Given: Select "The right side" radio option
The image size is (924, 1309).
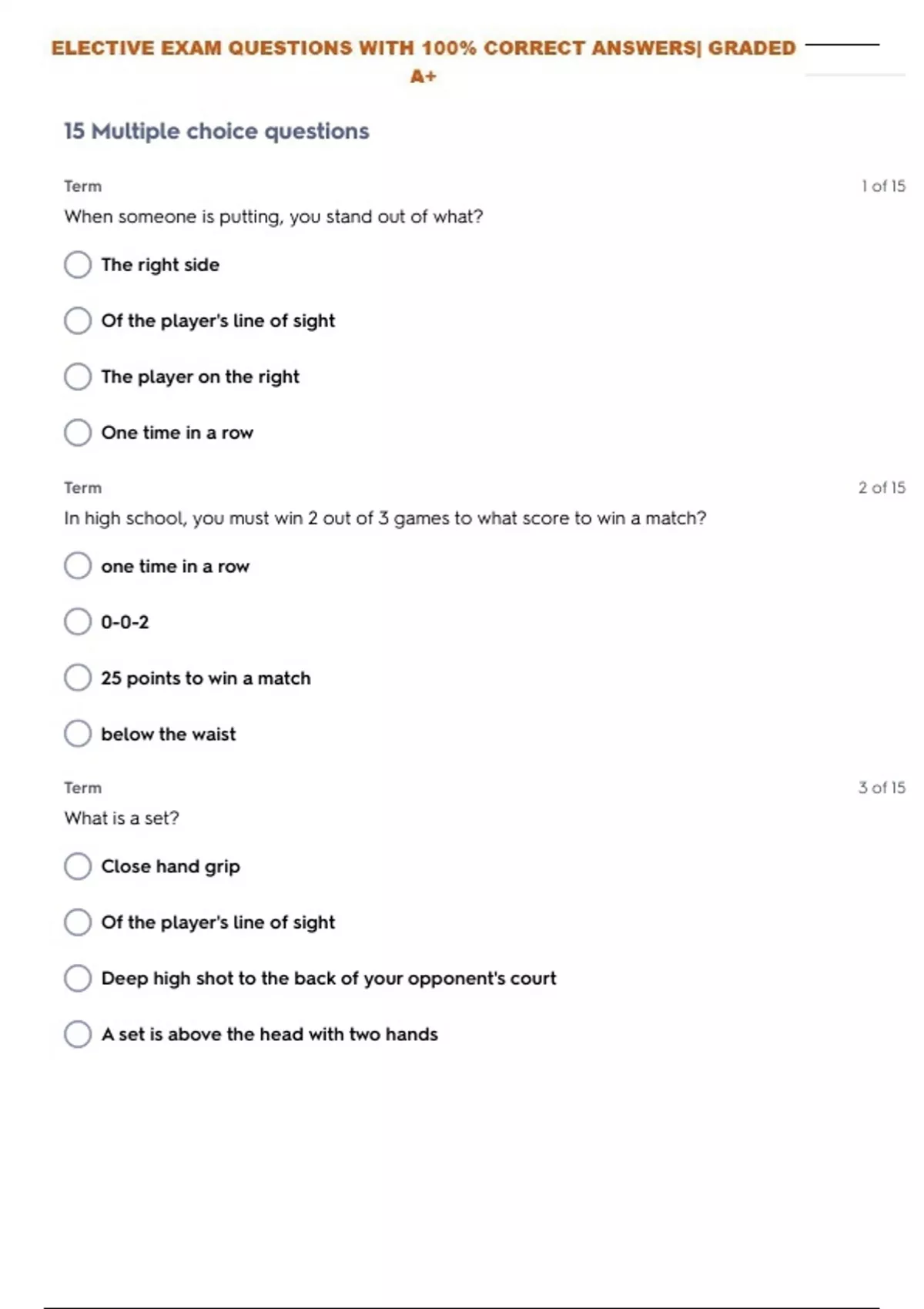Looking at the screenshot, I should tap(78, 265).
